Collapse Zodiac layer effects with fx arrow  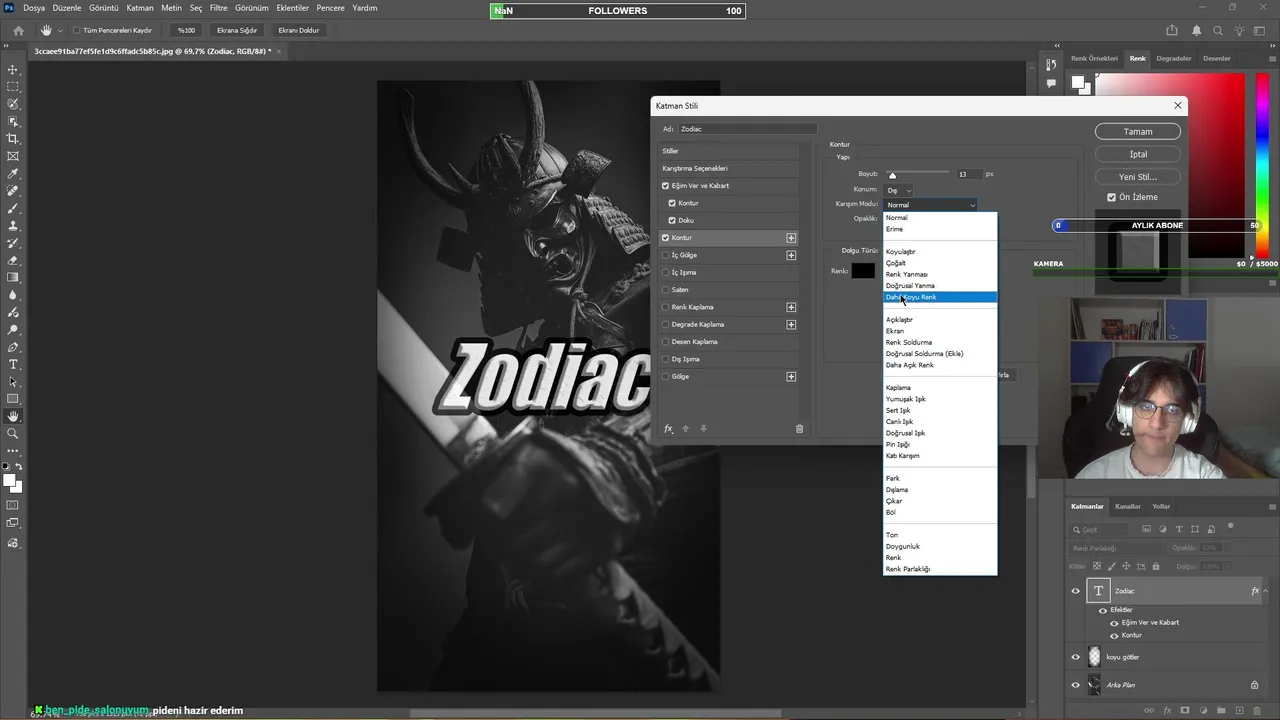point(1265,591)
